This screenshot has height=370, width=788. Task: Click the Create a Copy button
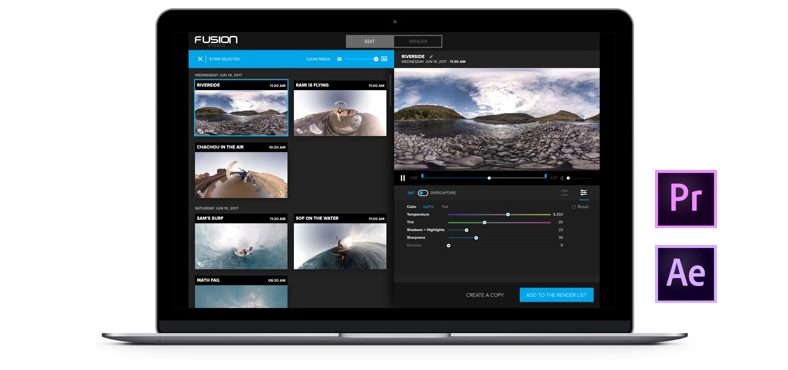[x=484, y=295]
